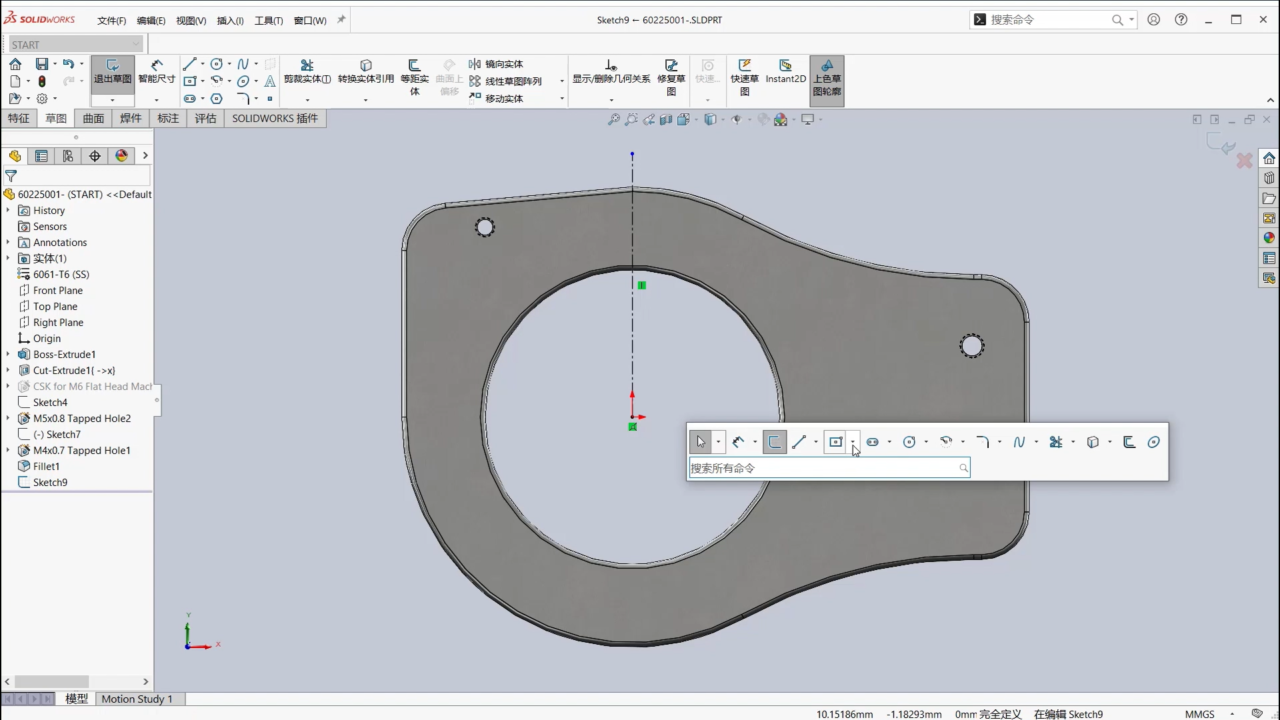Viewport: 1280px width, 720px height.
Task: Click the sketch fillet tool in shortcut bar
Action: (x=982, y=442)
